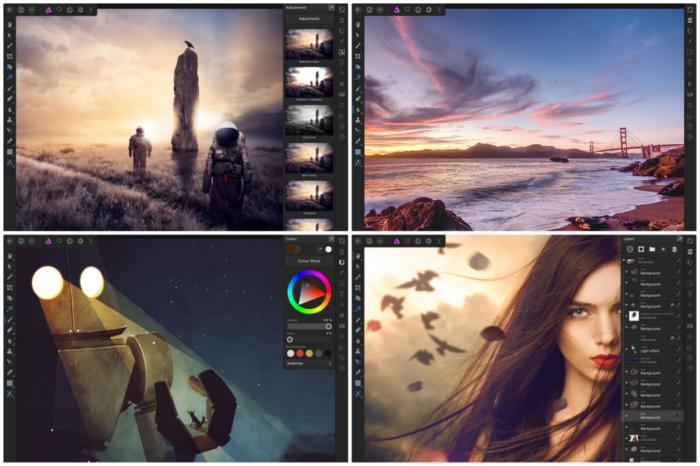
Task: Select the brown primary colour well
Action: pos(294,250)
